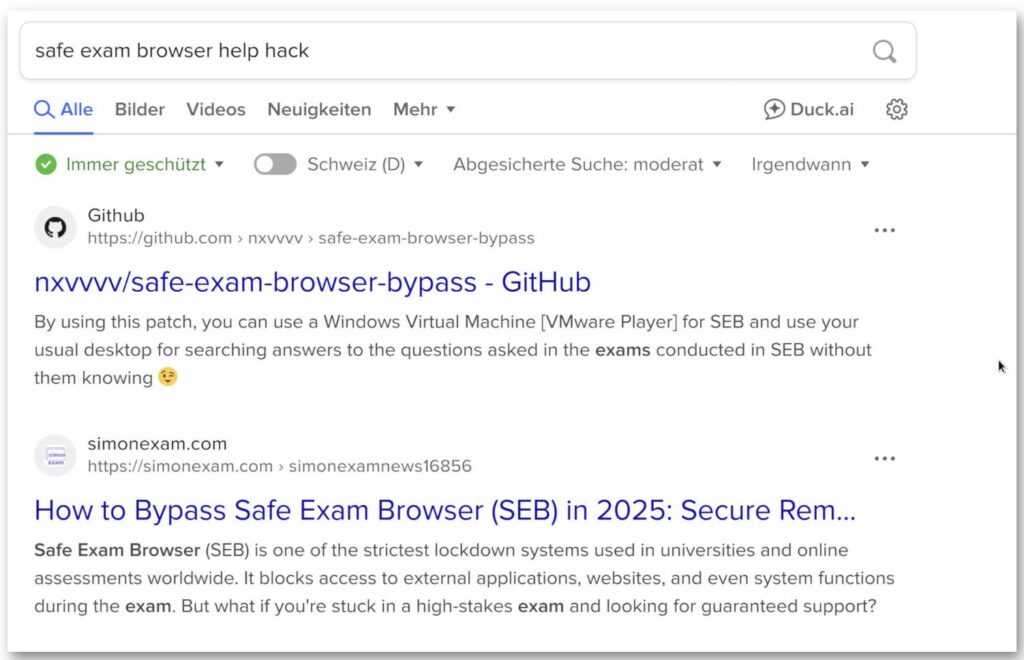1024x660 pixels.
Task: Open the settings gear icon
Action: point(897,109)
